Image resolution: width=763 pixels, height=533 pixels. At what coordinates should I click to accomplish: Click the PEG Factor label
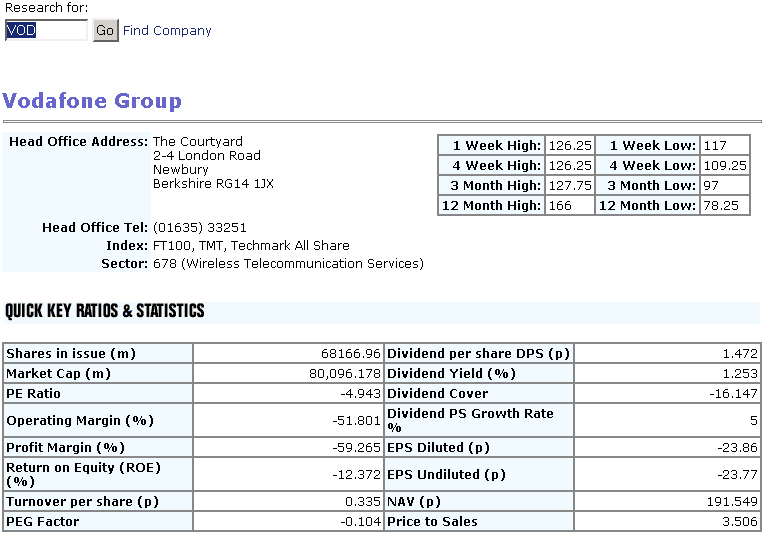tap(43, 522)
